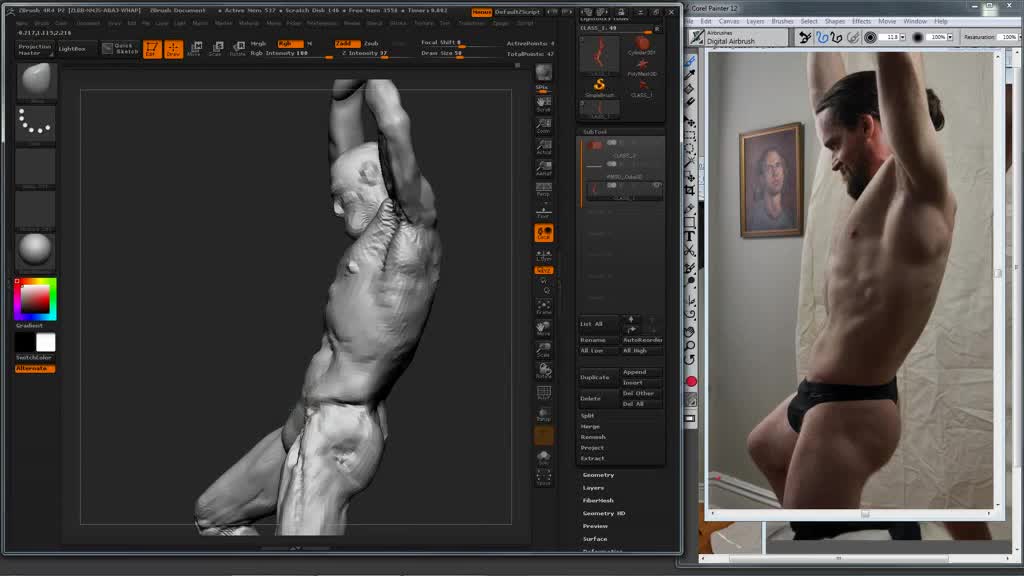Open Window menu in Corel Painter
This screenshot has width=1024, height=576.
pyautogui.click(x=914, y=22)
